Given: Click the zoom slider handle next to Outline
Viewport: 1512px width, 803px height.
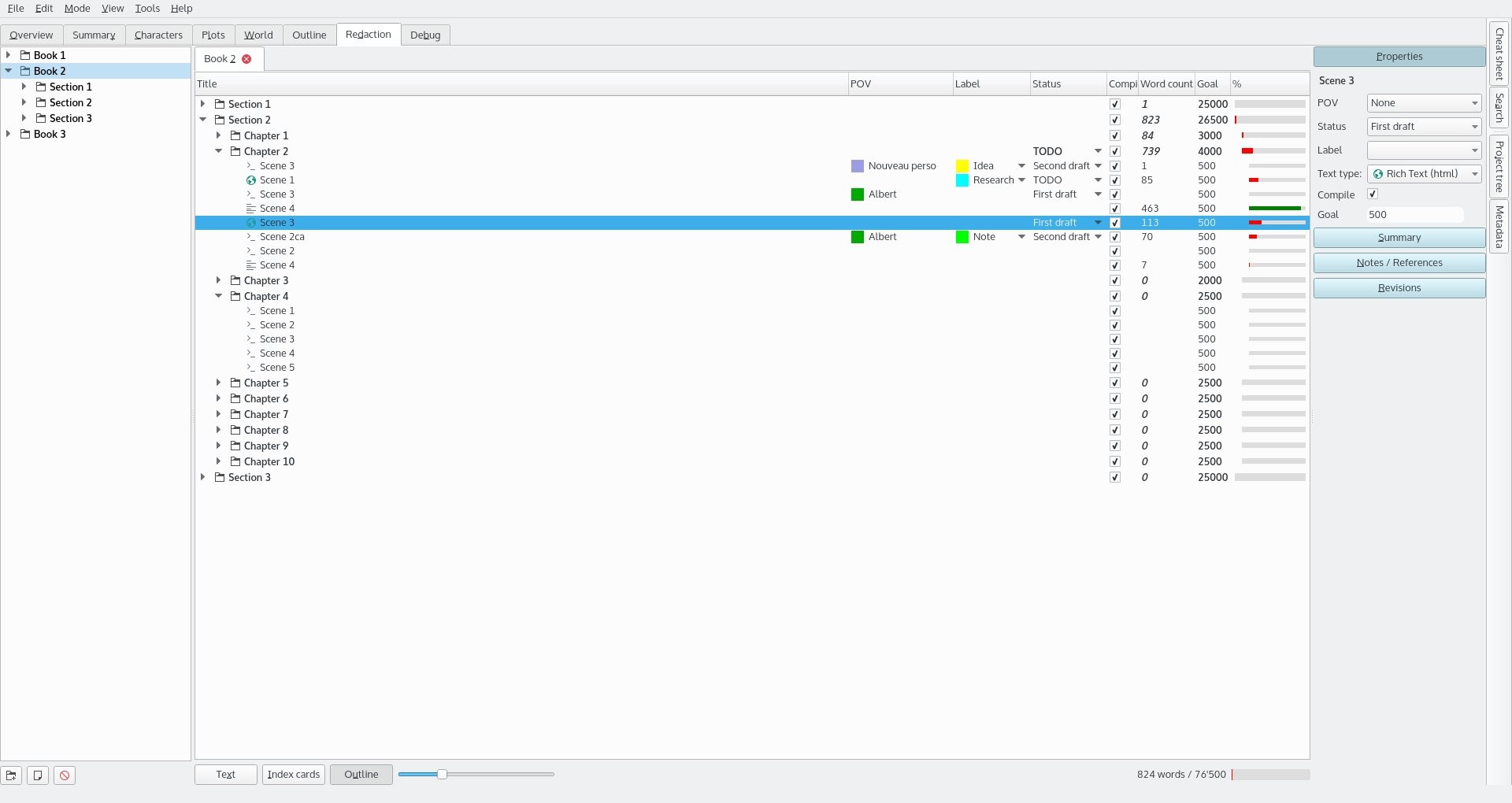Looking at the screenshot, I should pyautogui.click(x=442, y=775).
